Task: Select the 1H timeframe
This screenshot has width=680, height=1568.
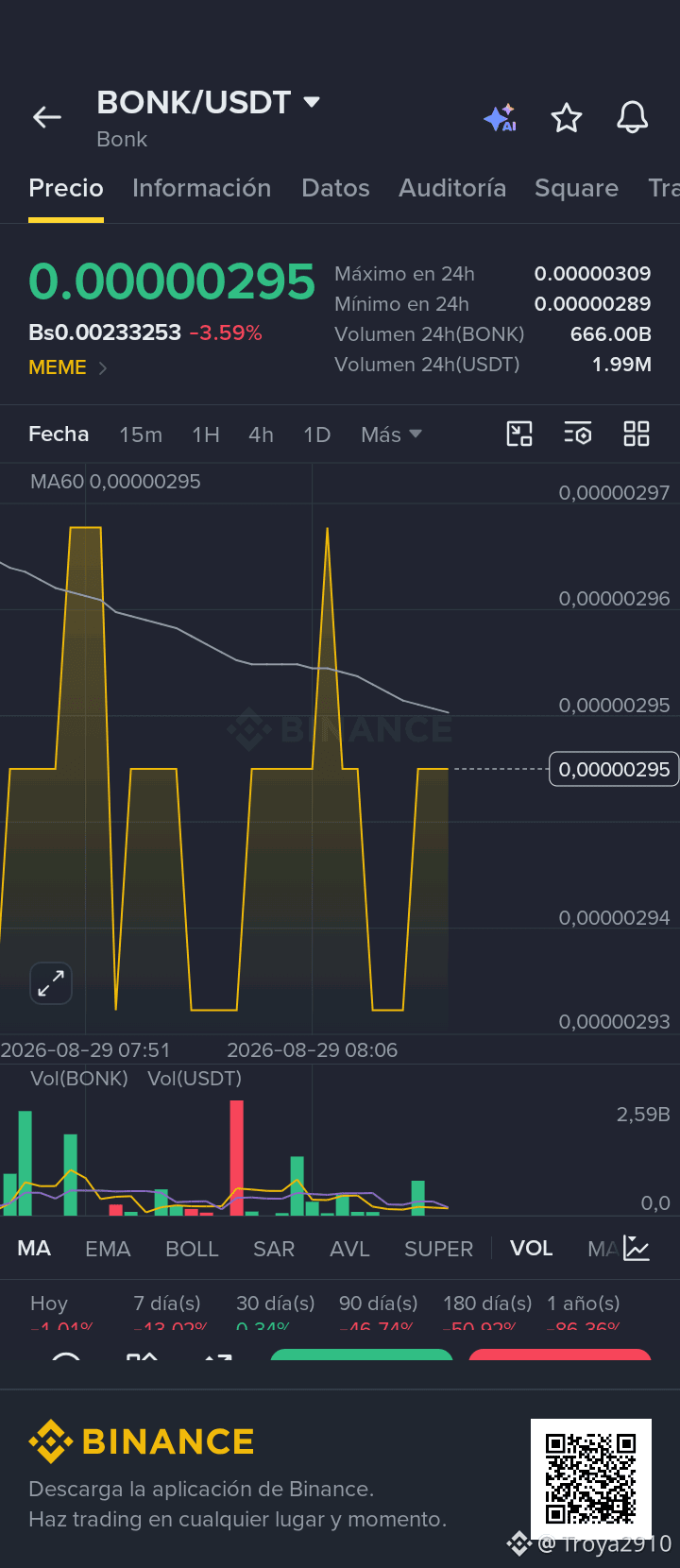Action: click(206, 435)
